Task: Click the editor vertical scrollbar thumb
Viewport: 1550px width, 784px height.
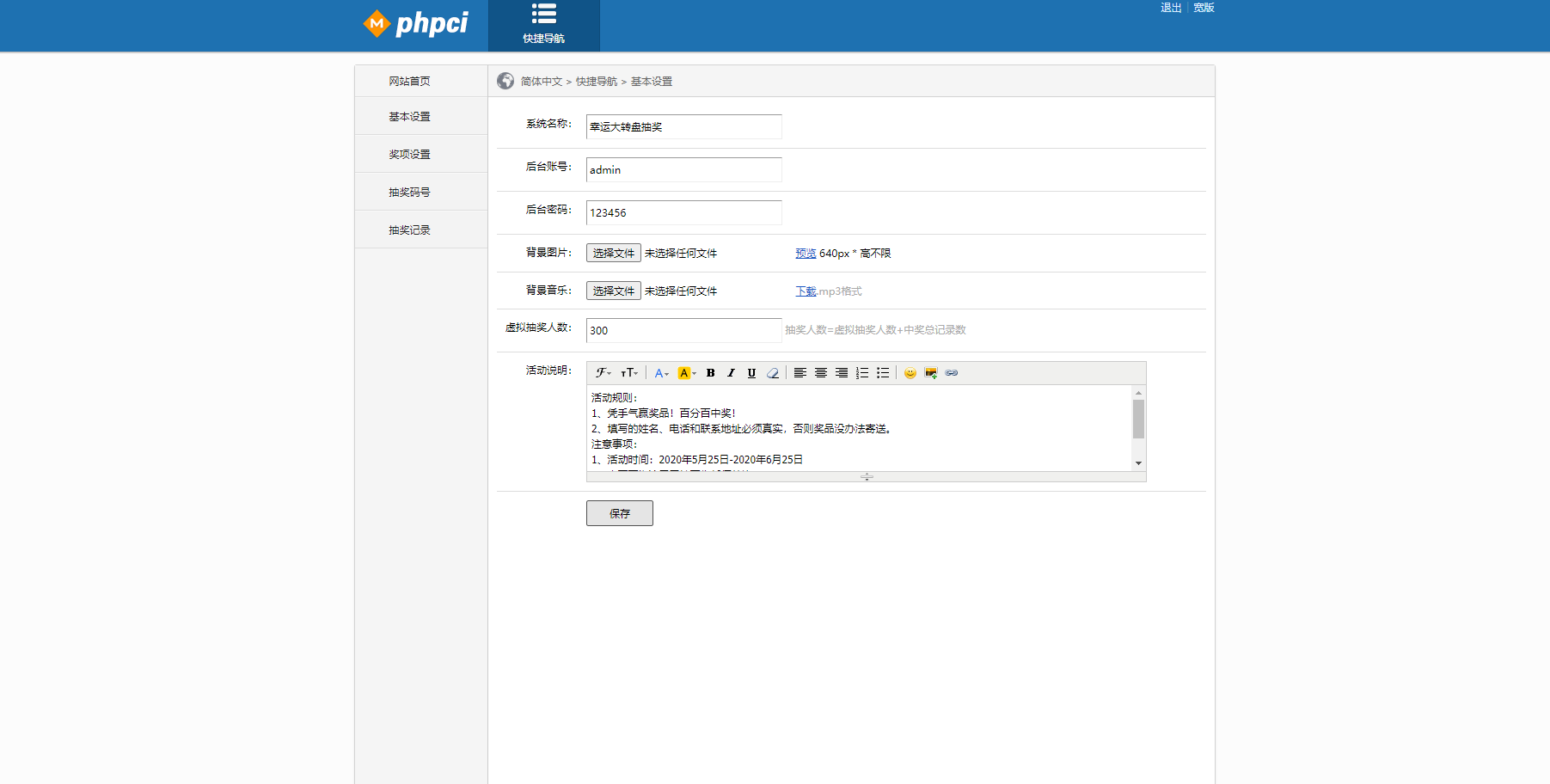Action: click(1138, 420)
